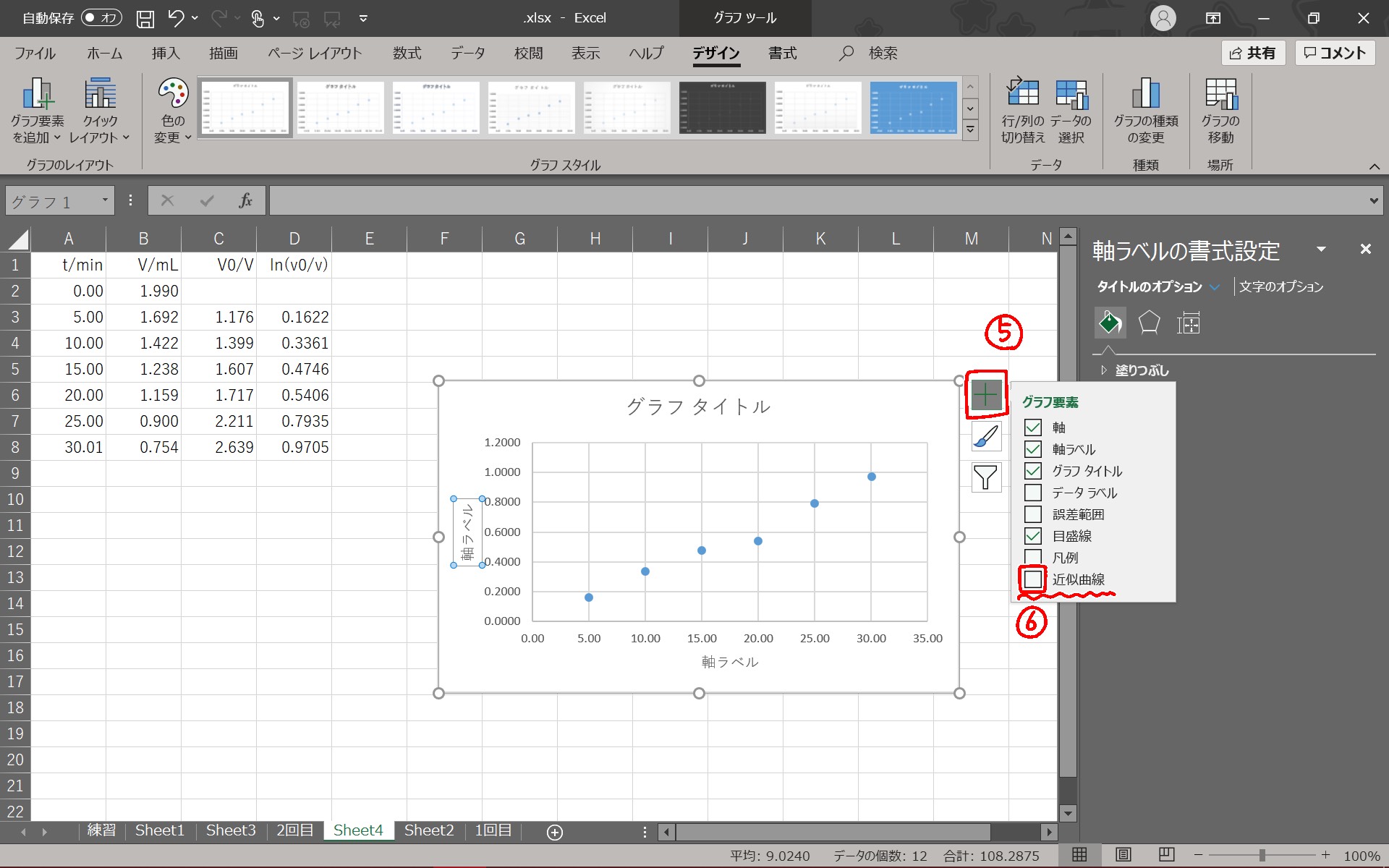The height and width of the screenshot is (868, 1389).
Task: Click the Move Chart icon
Action: coord(1220,94)
